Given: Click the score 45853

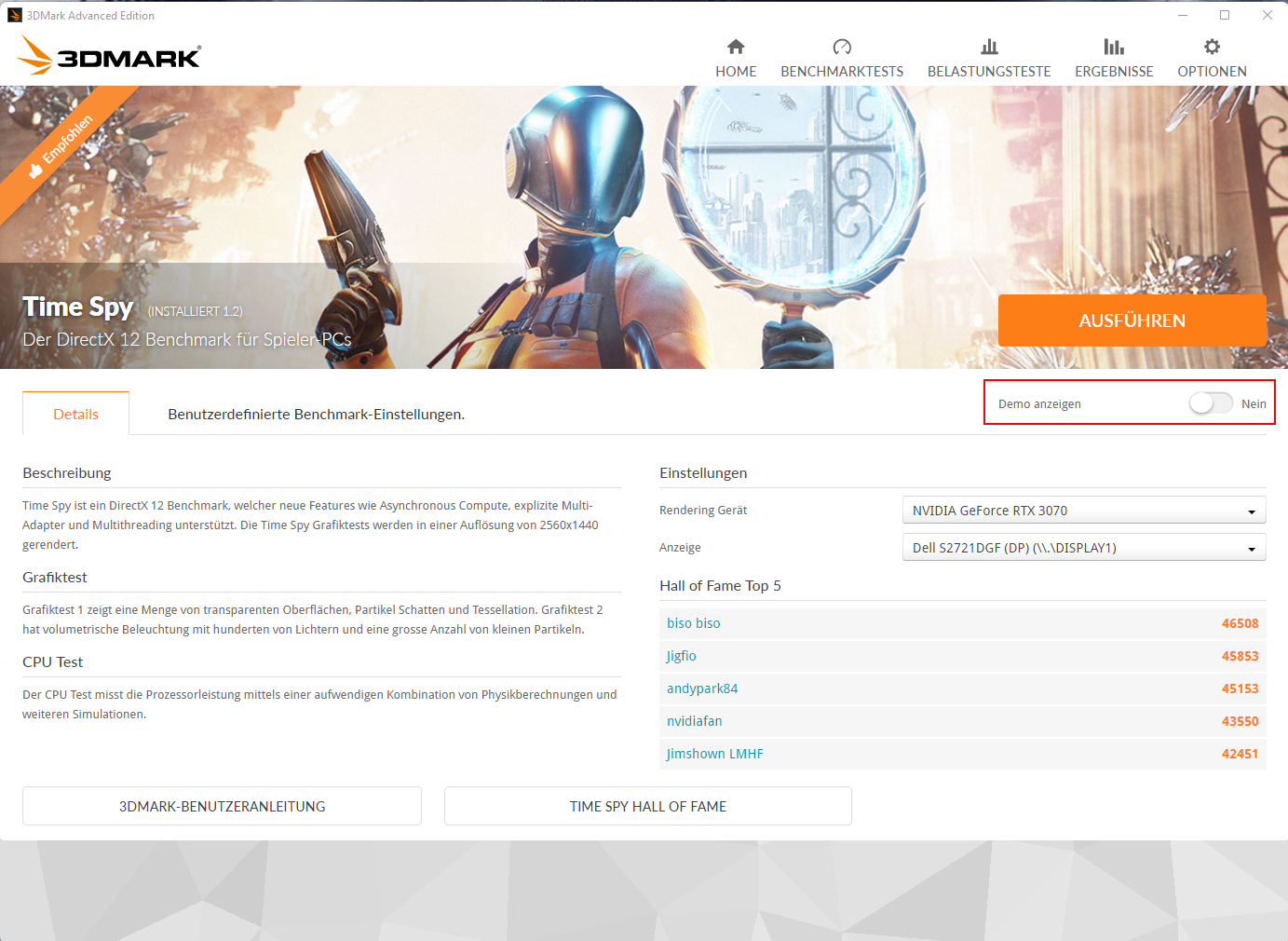Looking at the screenshot, I should pyautogui.click(x=1240, y=656).
